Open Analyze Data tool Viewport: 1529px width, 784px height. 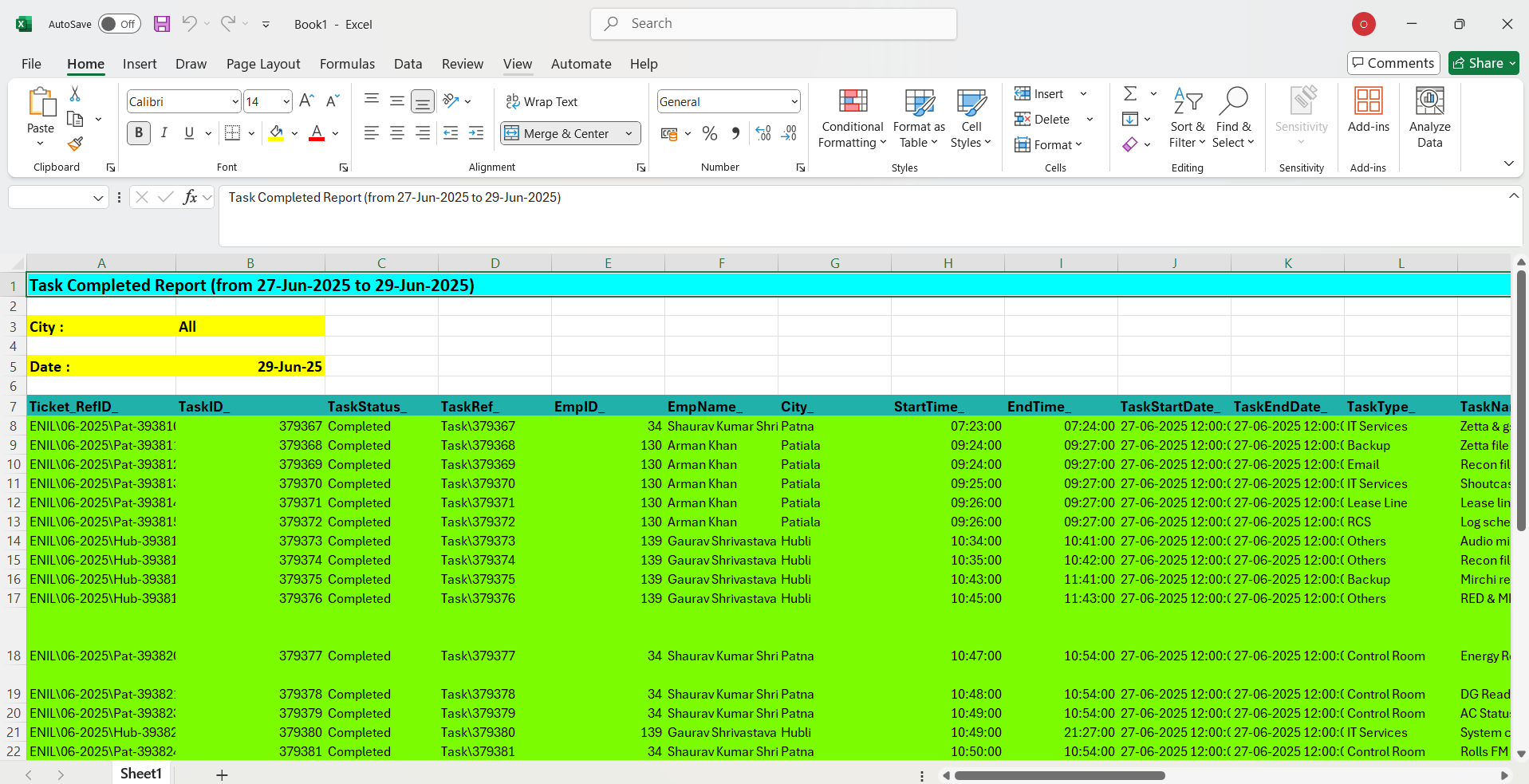click(1430, 118)
